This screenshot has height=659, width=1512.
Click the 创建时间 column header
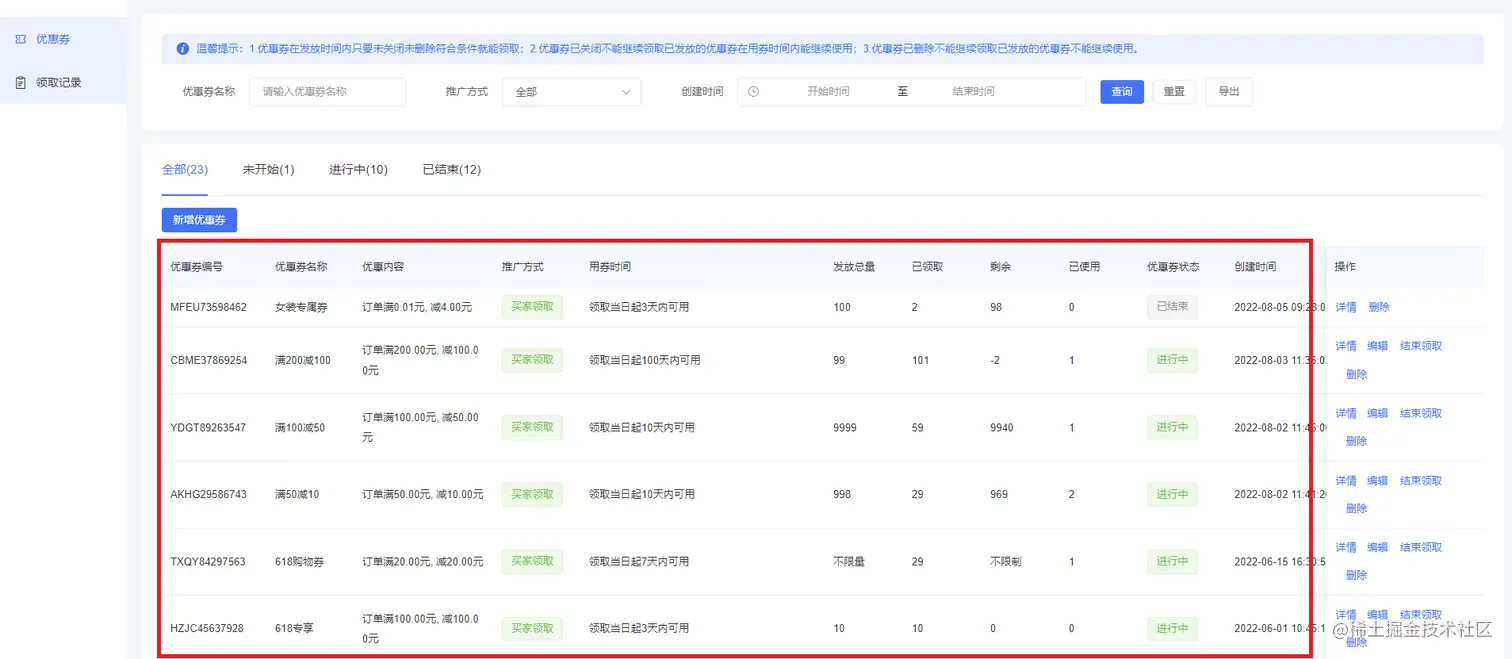point(1255,267)
